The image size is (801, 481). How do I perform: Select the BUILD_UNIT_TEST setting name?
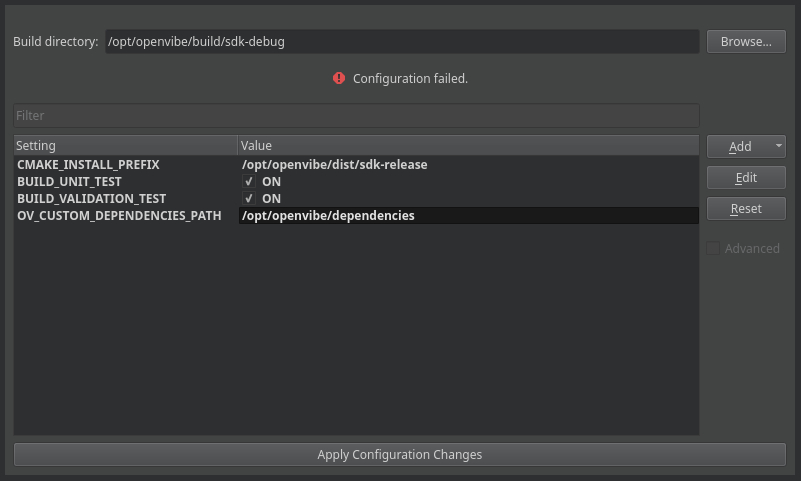click(x=69, y=182)
